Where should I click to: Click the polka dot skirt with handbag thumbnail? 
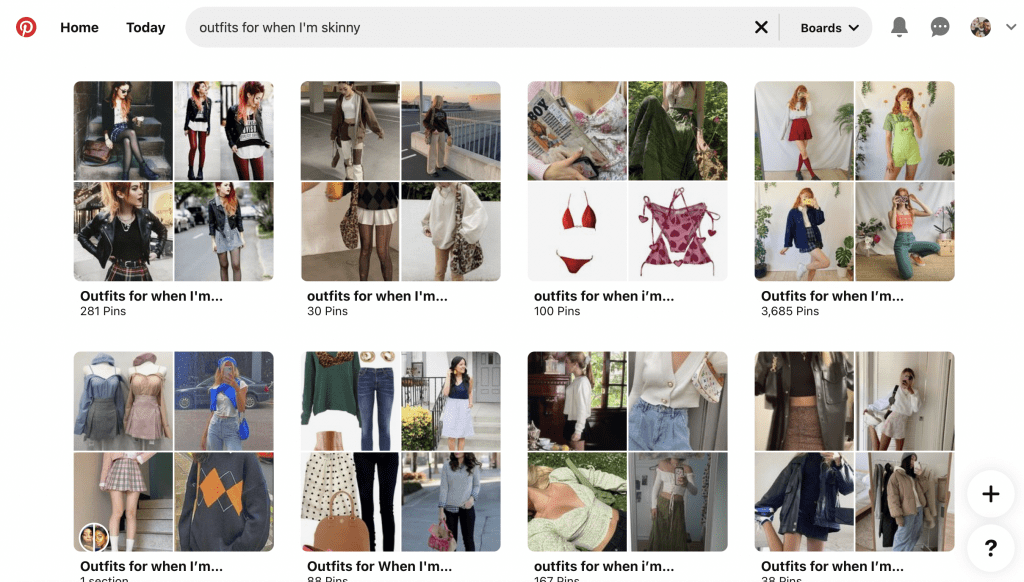[x=350, y=502]
